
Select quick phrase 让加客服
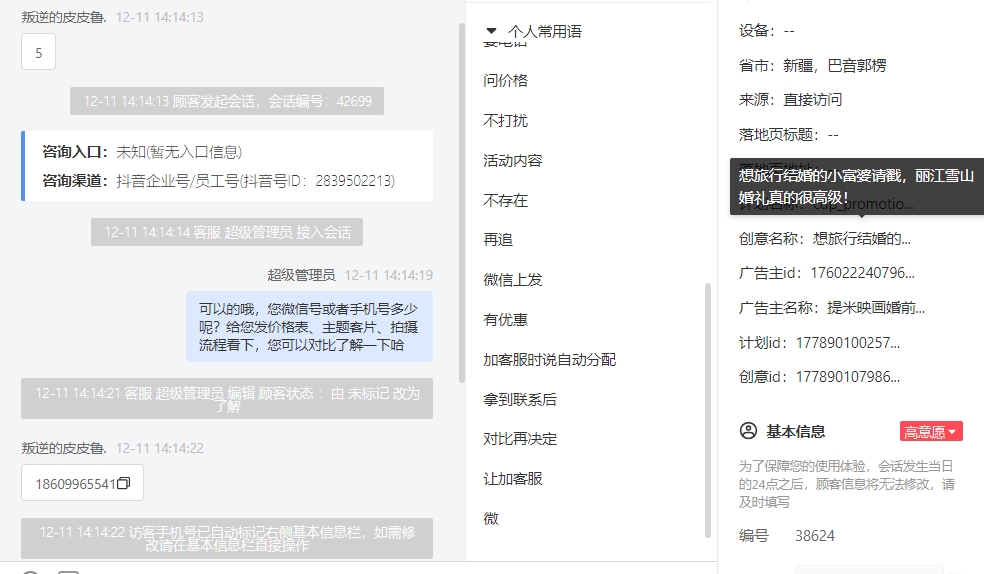513,479
